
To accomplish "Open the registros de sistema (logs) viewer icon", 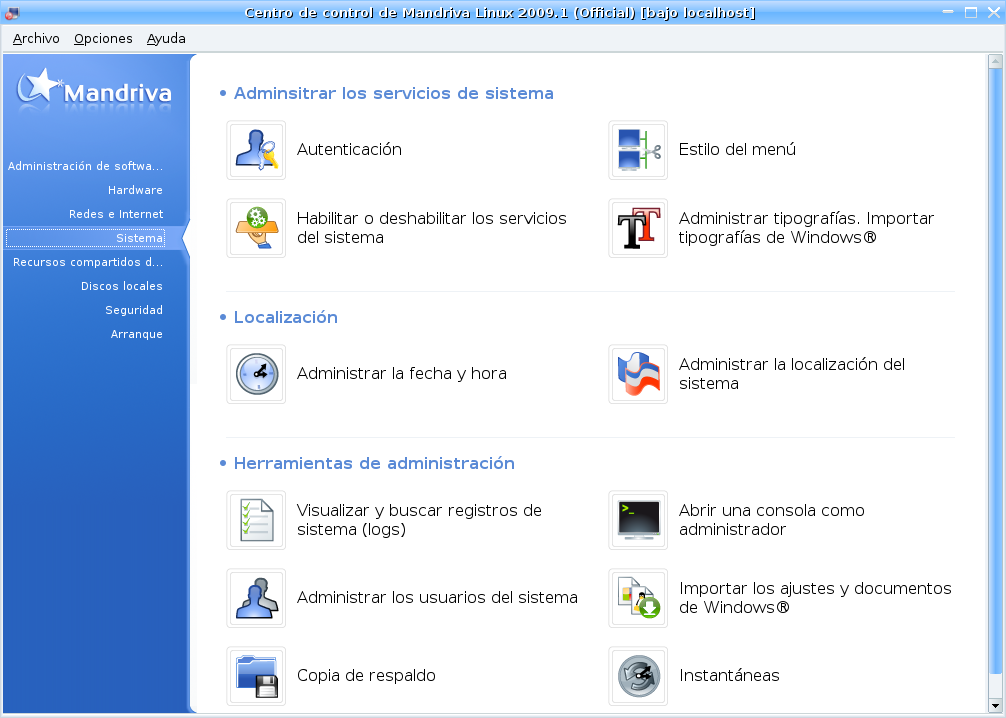I will coord(256,520).
